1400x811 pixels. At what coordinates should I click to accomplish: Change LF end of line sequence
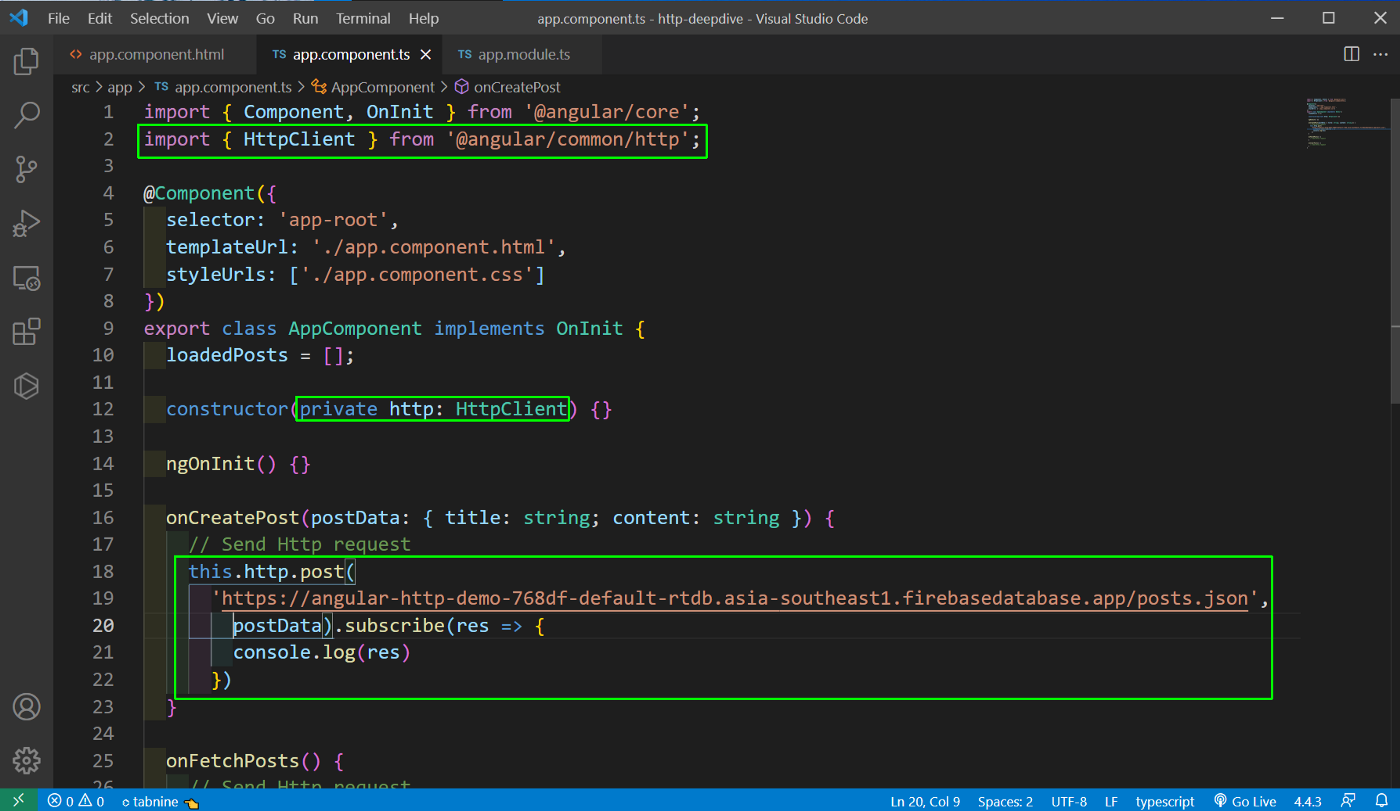point(1111,801)
